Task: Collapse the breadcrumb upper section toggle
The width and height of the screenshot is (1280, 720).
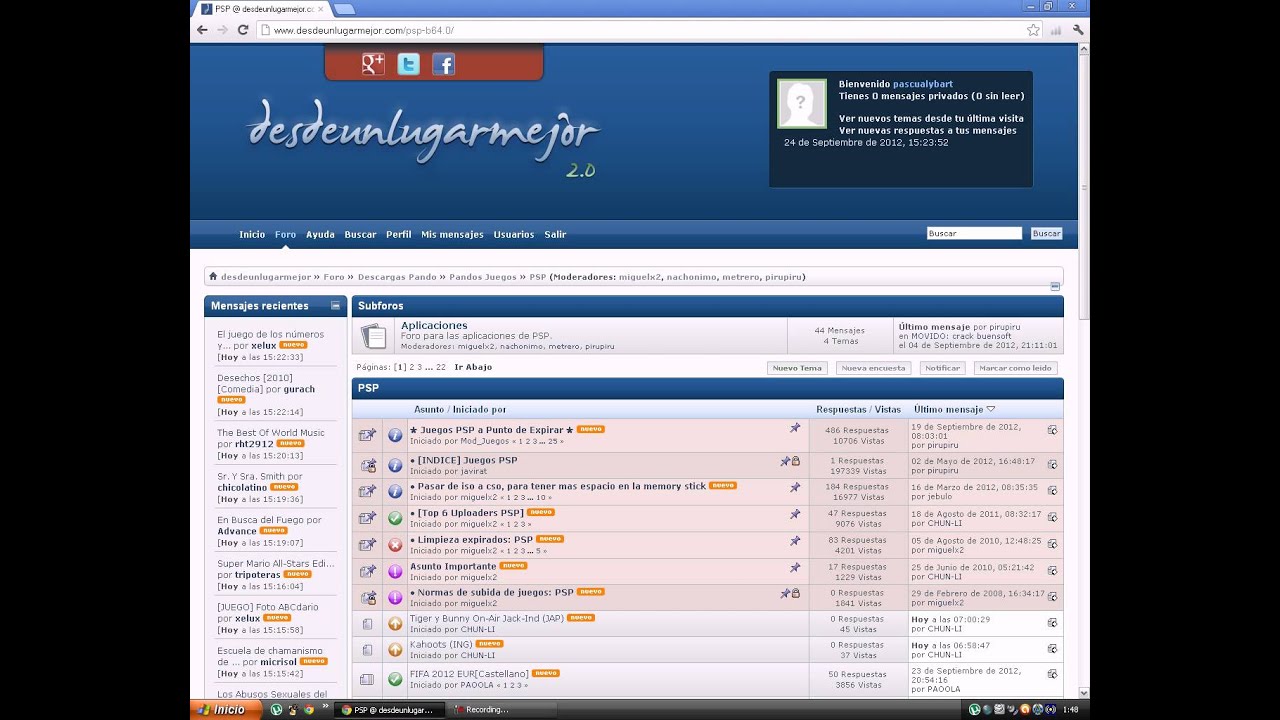Action: [x=1055, y=287]
